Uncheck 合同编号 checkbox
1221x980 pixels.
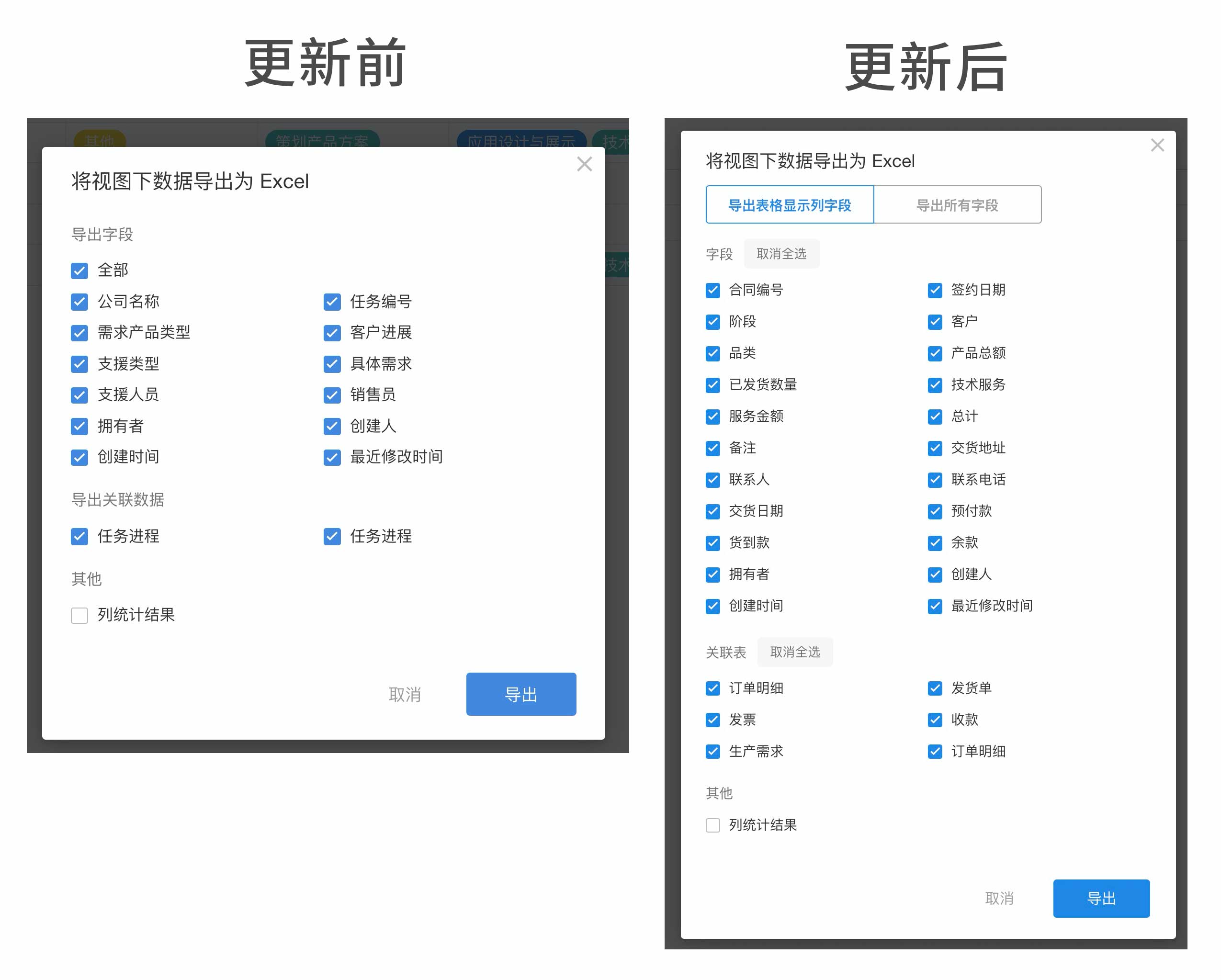coord(713,291)
